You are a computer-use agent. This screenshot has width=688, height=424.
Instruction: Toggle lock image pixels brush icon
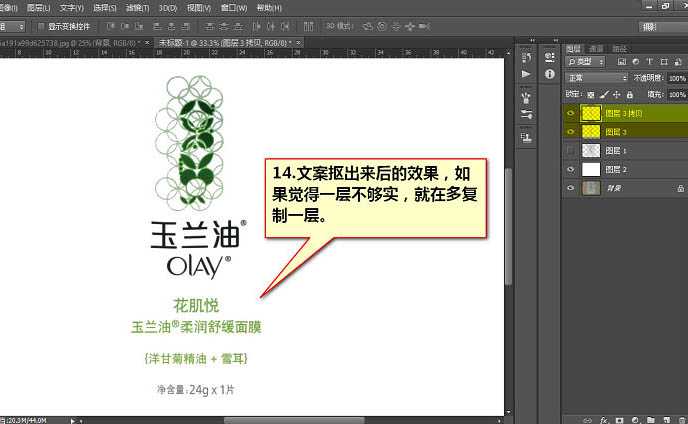tap(604, 94)
